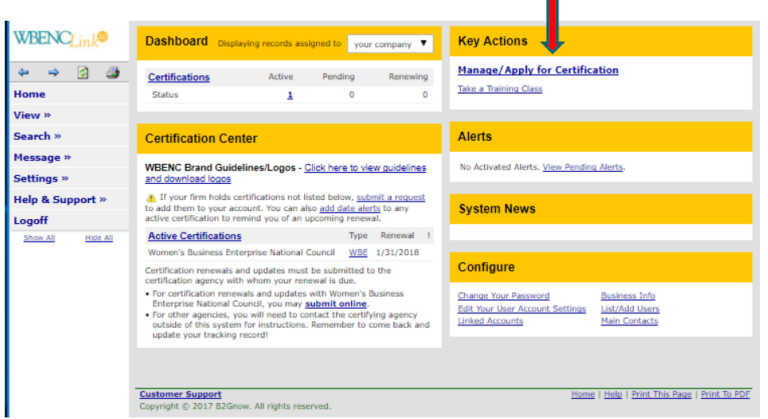
Task: Click Hide All under sidebar menu
Action: pyautogui.click(x=99, y=238)
